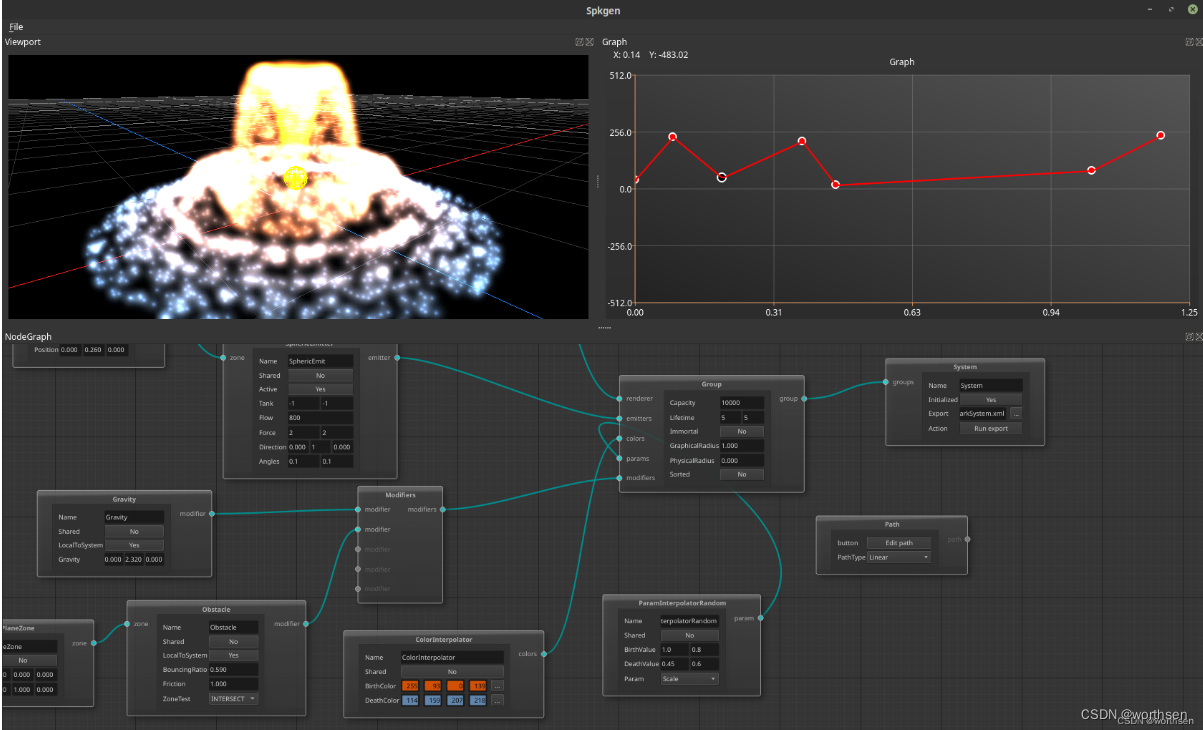Click the modifier output port on Obstacle node
Image resolution: width=1203 pixels, height=730 pixels.
(305, 623)
